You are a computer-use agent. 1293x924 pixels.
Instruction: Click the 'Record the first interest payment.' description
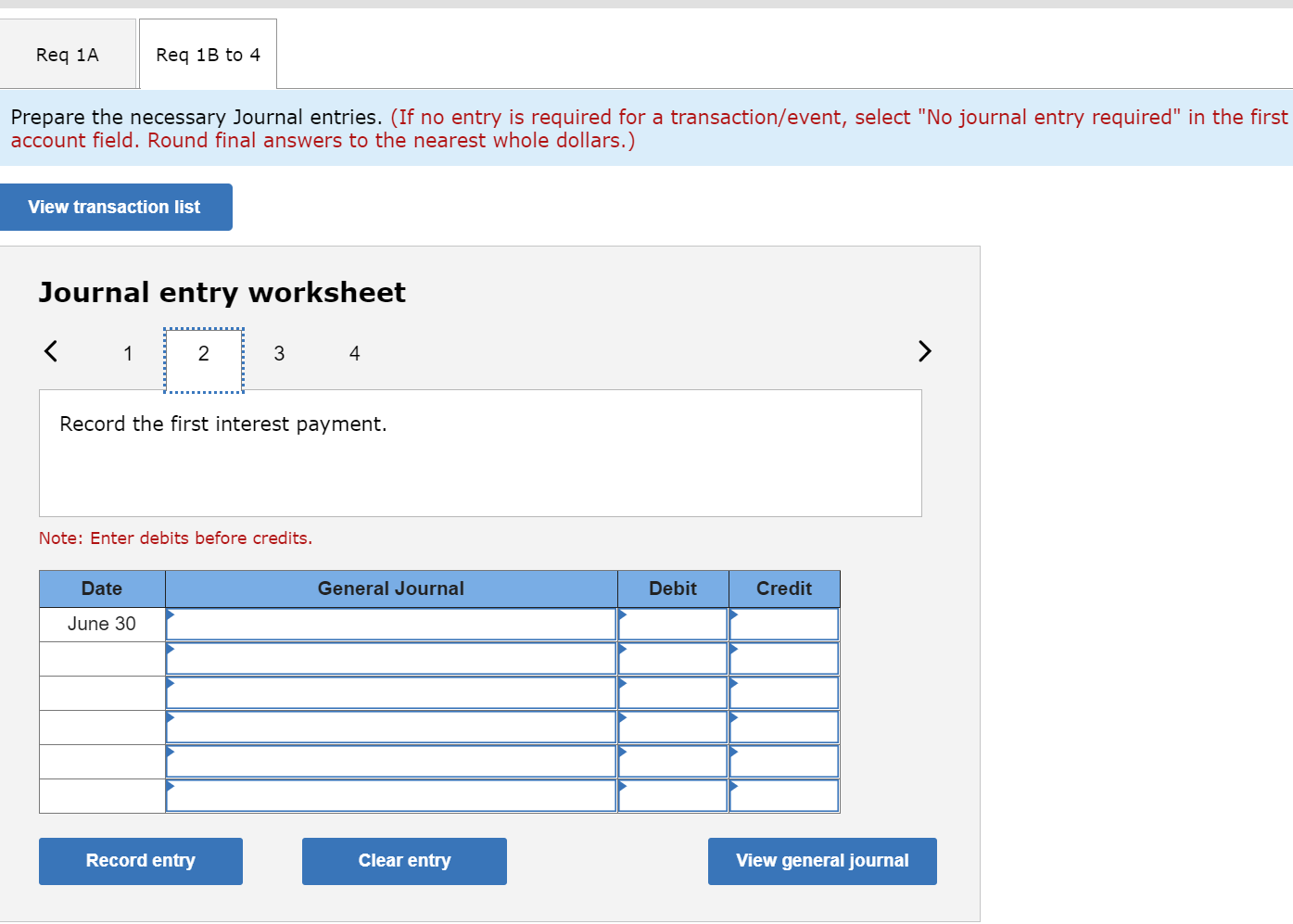[x=223, y=424]
